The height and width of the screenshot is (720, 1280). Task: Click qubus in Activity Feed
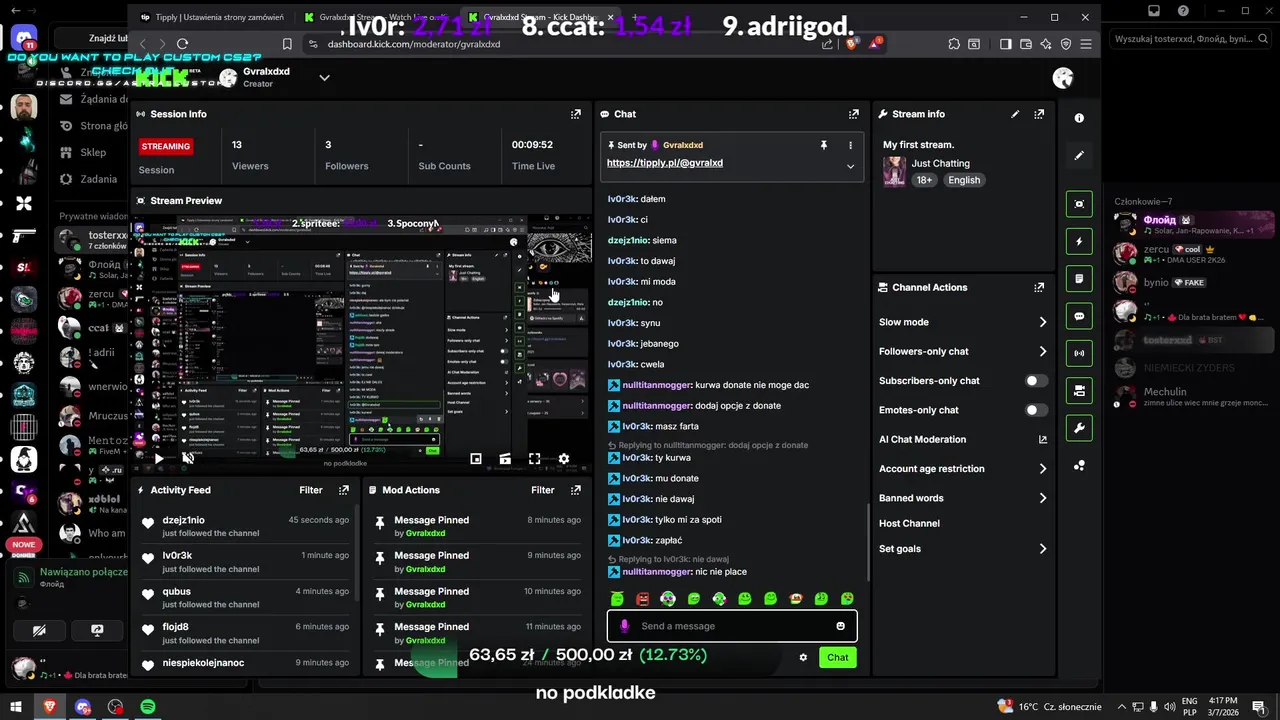(x=176, y=591)
